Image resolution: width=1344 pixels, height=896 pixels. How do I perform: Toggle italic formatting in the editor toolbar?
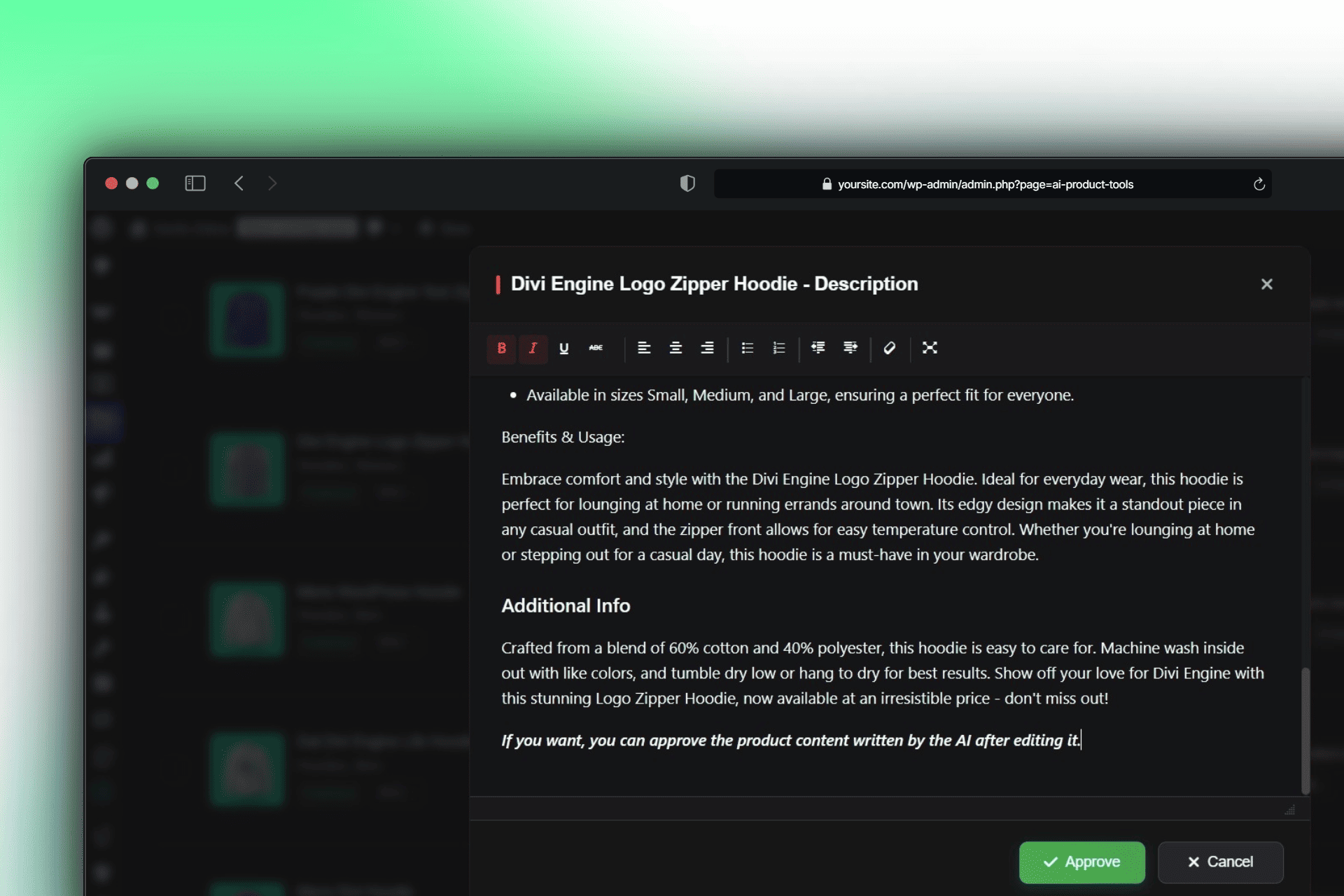(533, 348)
